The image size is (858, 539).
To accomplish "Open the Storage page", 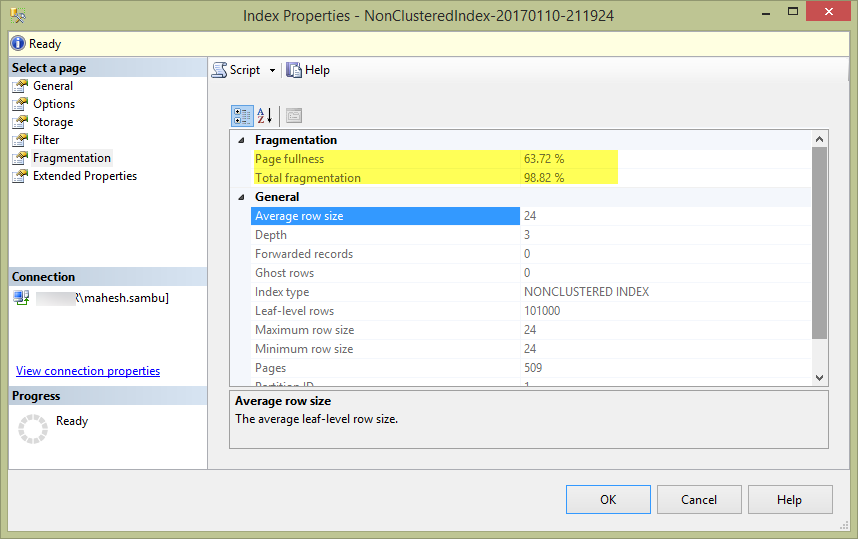I will coord(53,122).
